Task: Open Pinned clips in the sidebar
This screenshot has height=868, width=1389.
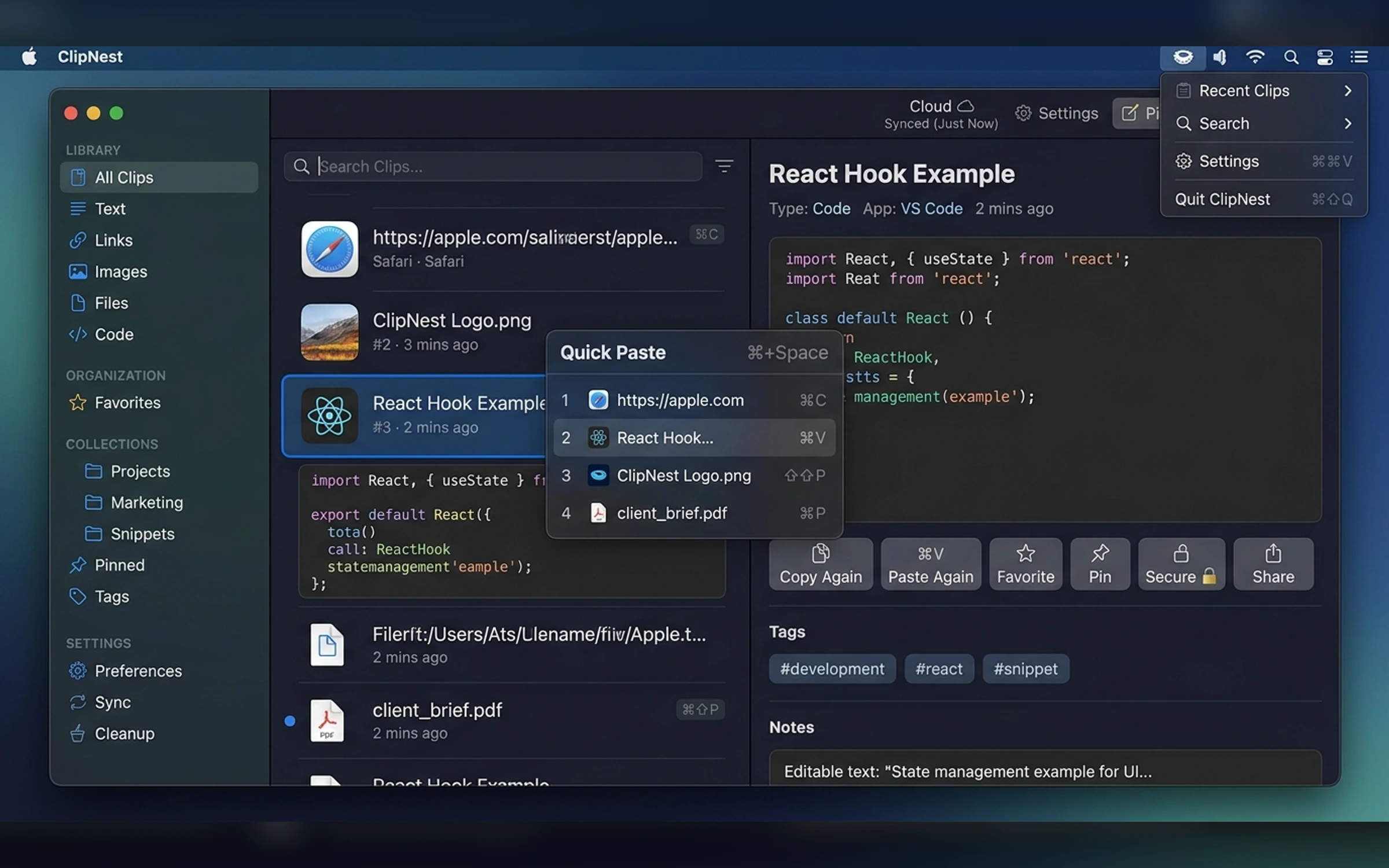Action: (159, 565)
